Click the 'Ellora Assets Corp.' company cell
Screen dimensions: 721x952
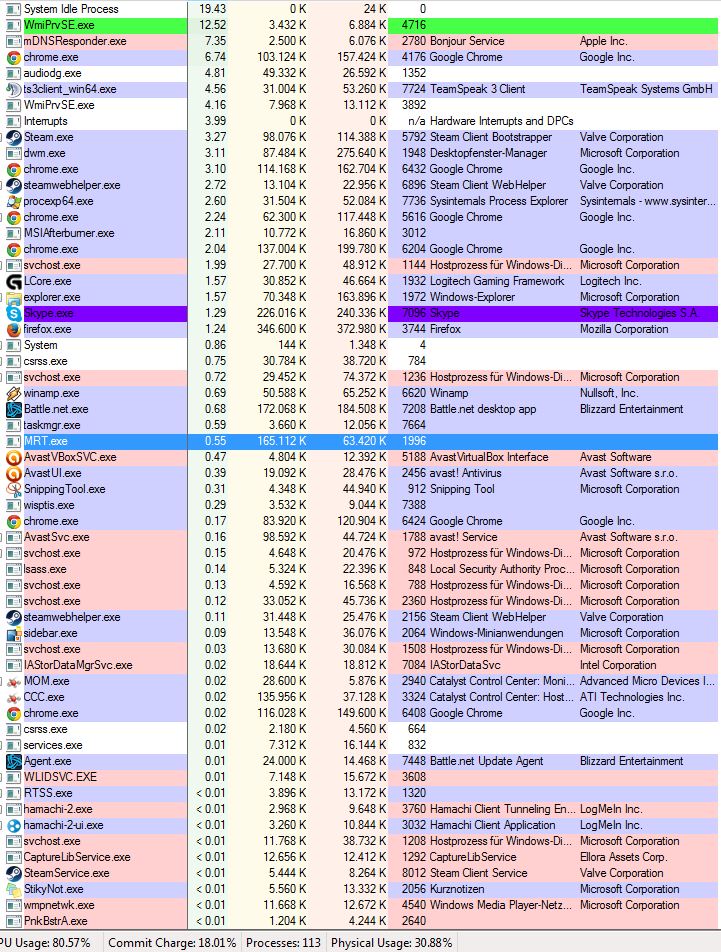coord(623,857)
